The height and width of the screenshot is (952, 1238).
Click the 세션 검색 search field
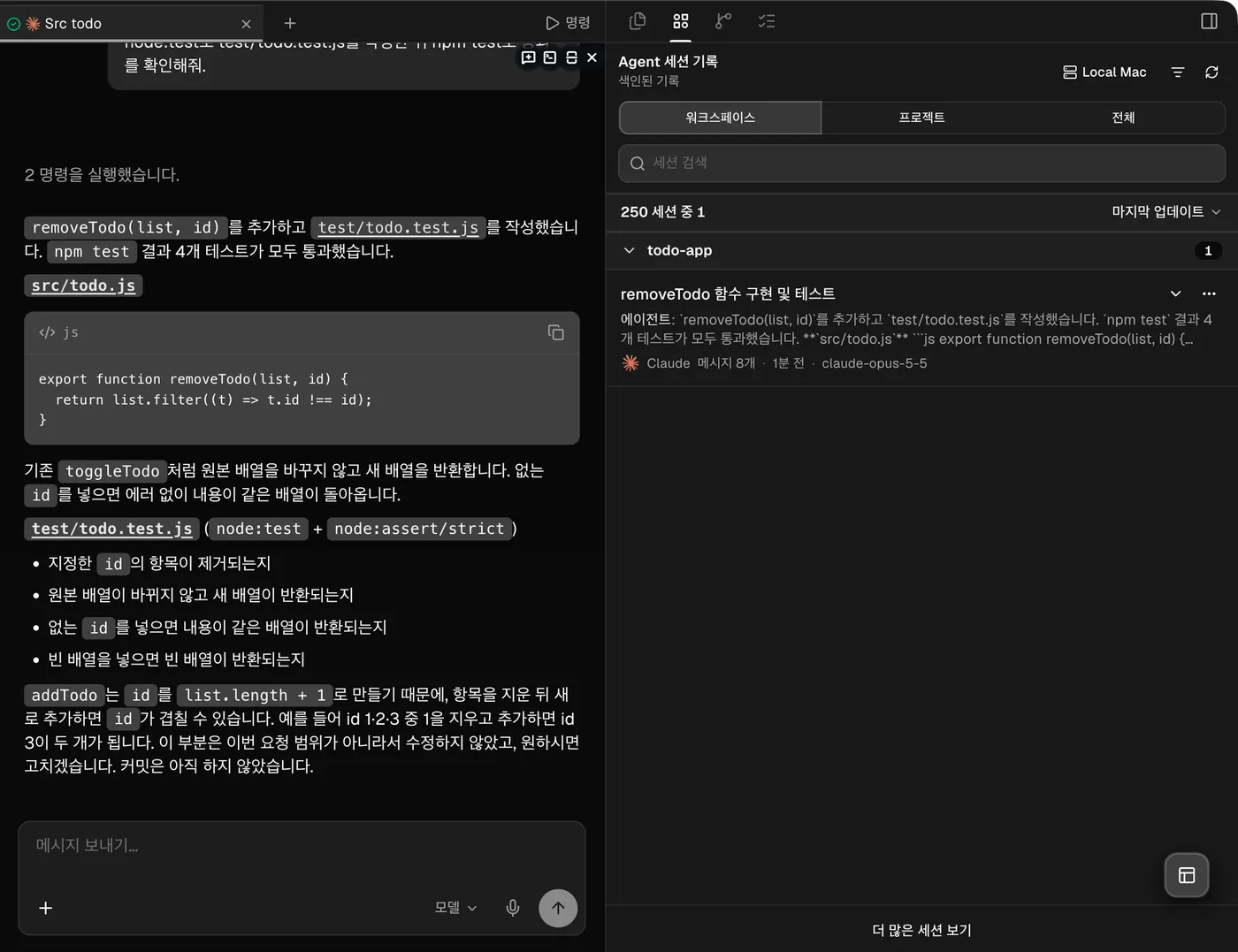pyautogui.click(x=921, y=164)
